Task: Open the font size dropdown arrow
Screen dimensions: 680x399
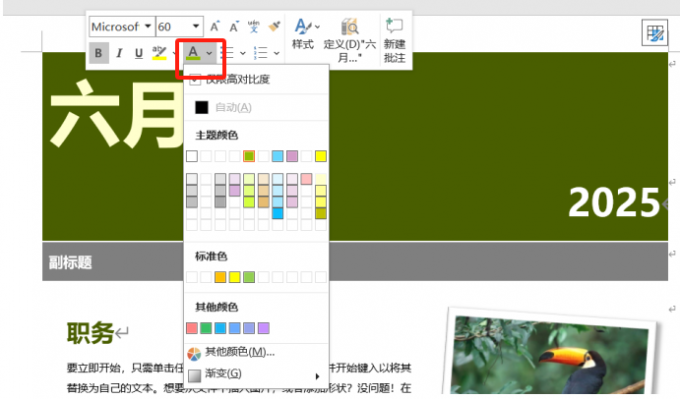Action: [196, 26]
